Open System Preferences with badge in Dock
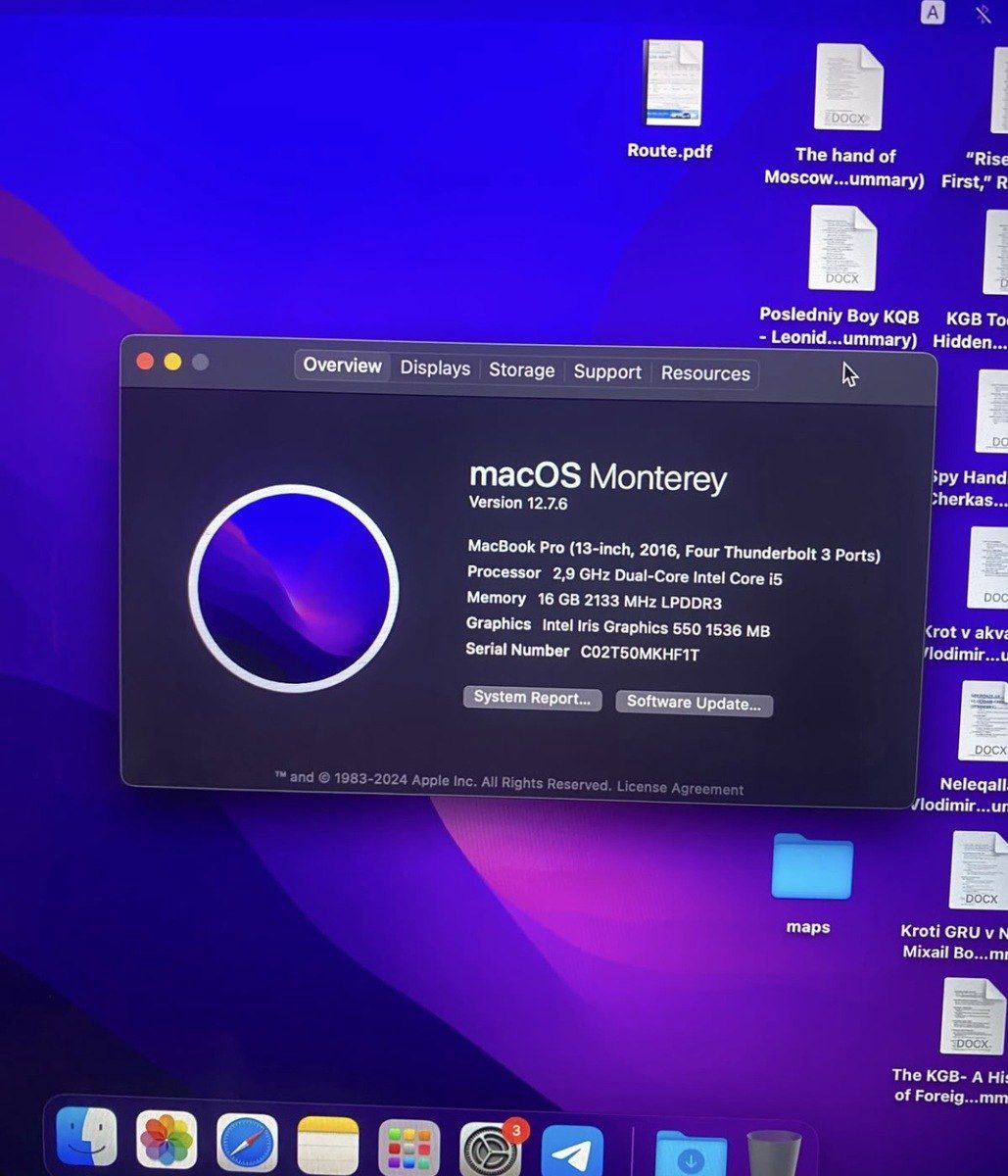The width and height of the screenshot is (1008, 1176). 491,1150
